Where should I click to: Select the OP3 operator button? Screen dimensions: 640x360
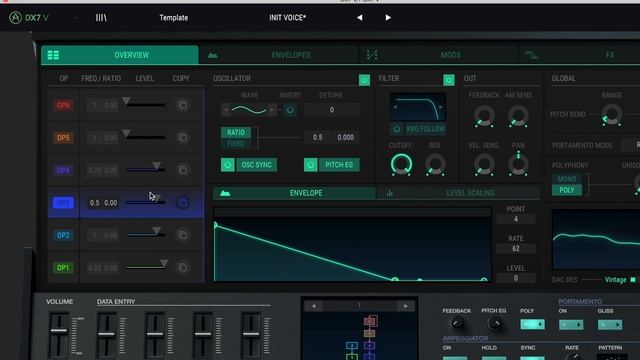click(x=63, y=202)
